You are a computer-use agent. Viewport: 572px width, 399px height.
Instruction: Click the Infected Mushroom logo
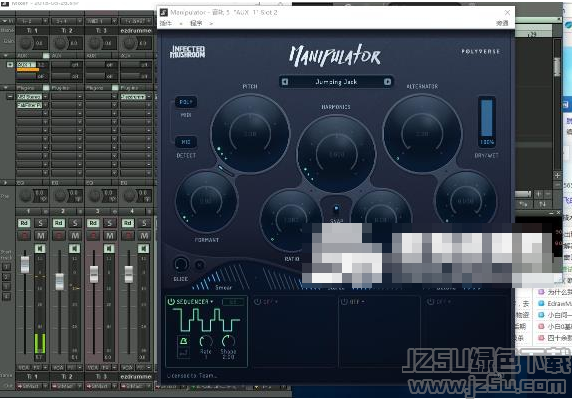coord(188,52)
